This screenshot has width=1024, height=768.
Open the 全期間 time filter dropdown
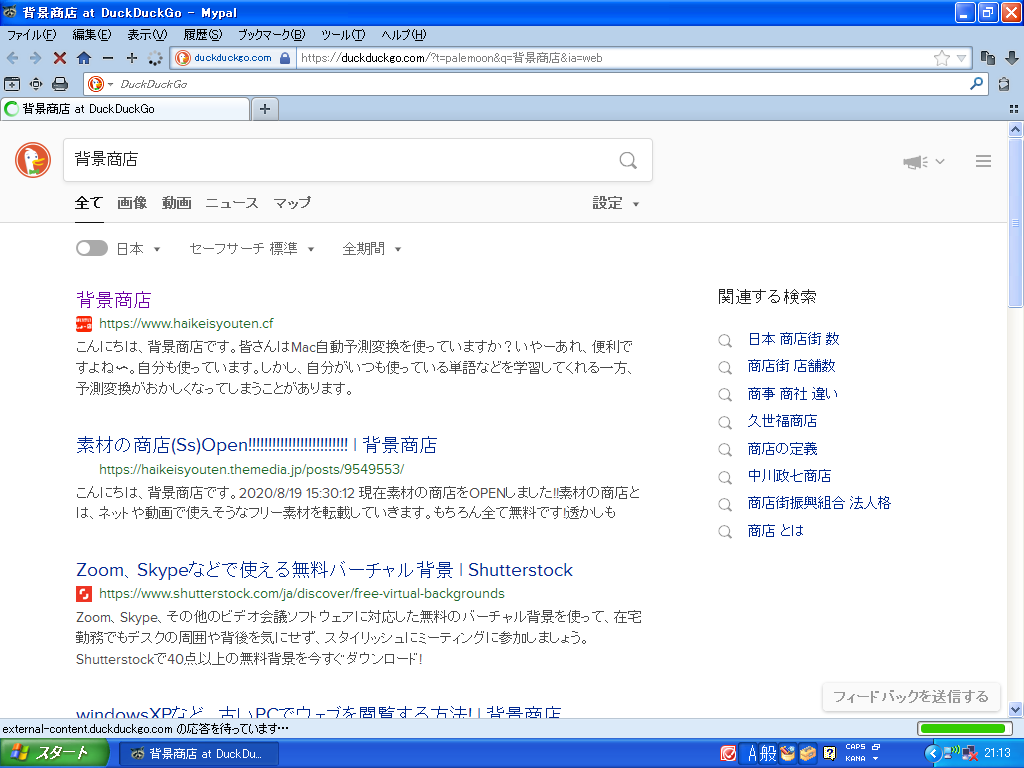(x=372, y=249)
